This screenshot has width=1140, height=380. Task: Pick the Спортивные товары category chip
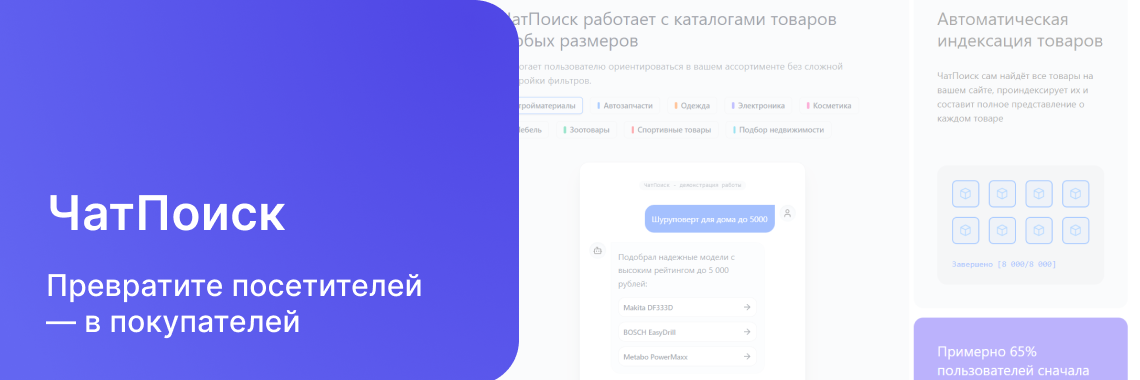671,130
